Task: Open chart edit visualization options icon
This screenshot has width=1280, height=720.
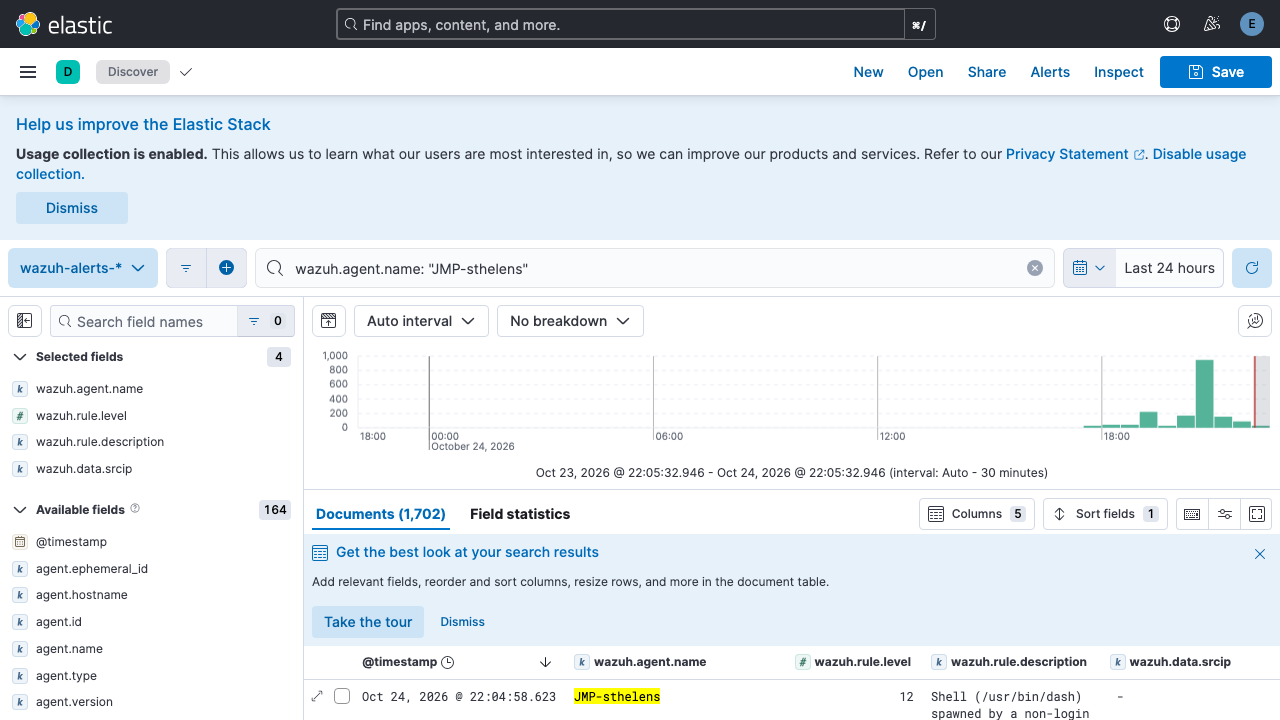Action: point(1255,321)
